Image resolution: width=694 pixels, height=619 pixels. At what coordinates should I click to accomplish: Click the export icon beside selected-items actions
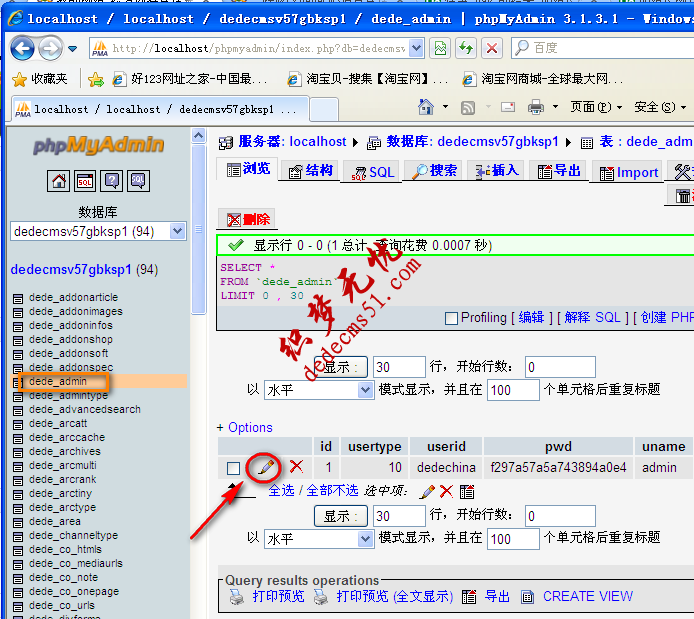(466, 491)
